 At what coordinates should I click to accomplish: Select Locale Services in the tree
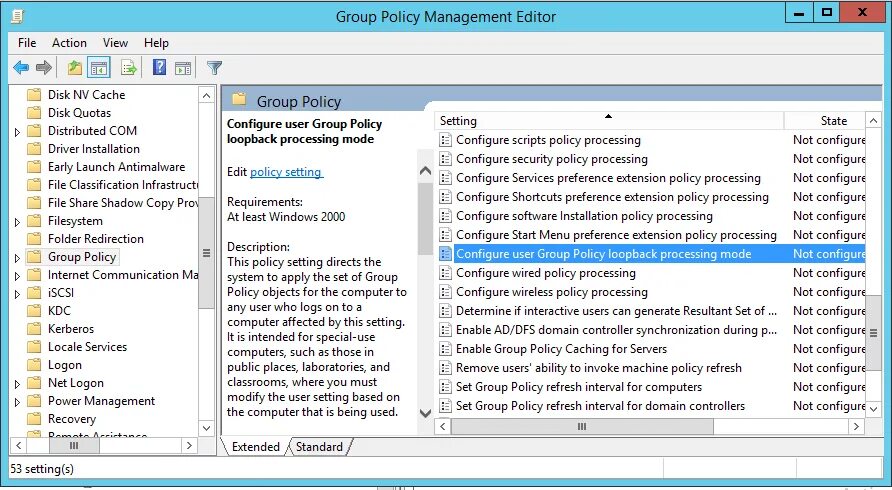[x=87, y=347]
